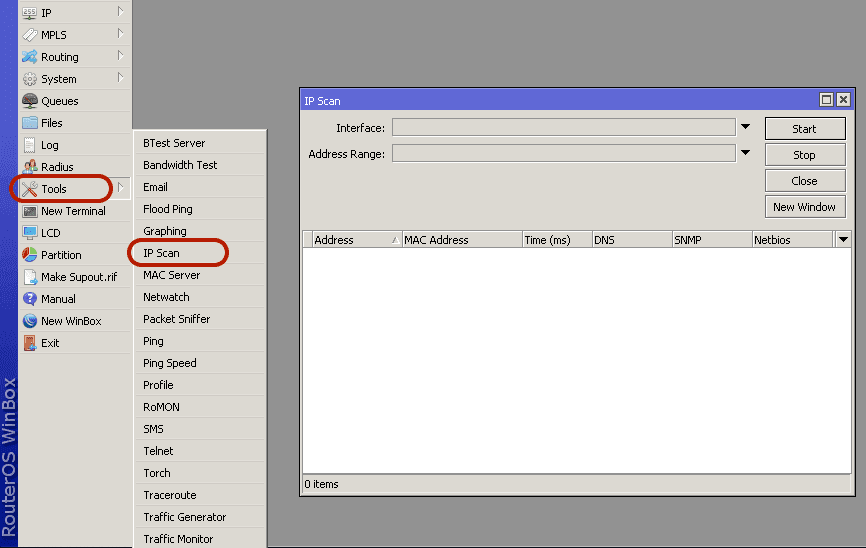The height and width of the screenshot is (548, 866).
Task: Click the Routing icon
Action: (x=29, y=57)
